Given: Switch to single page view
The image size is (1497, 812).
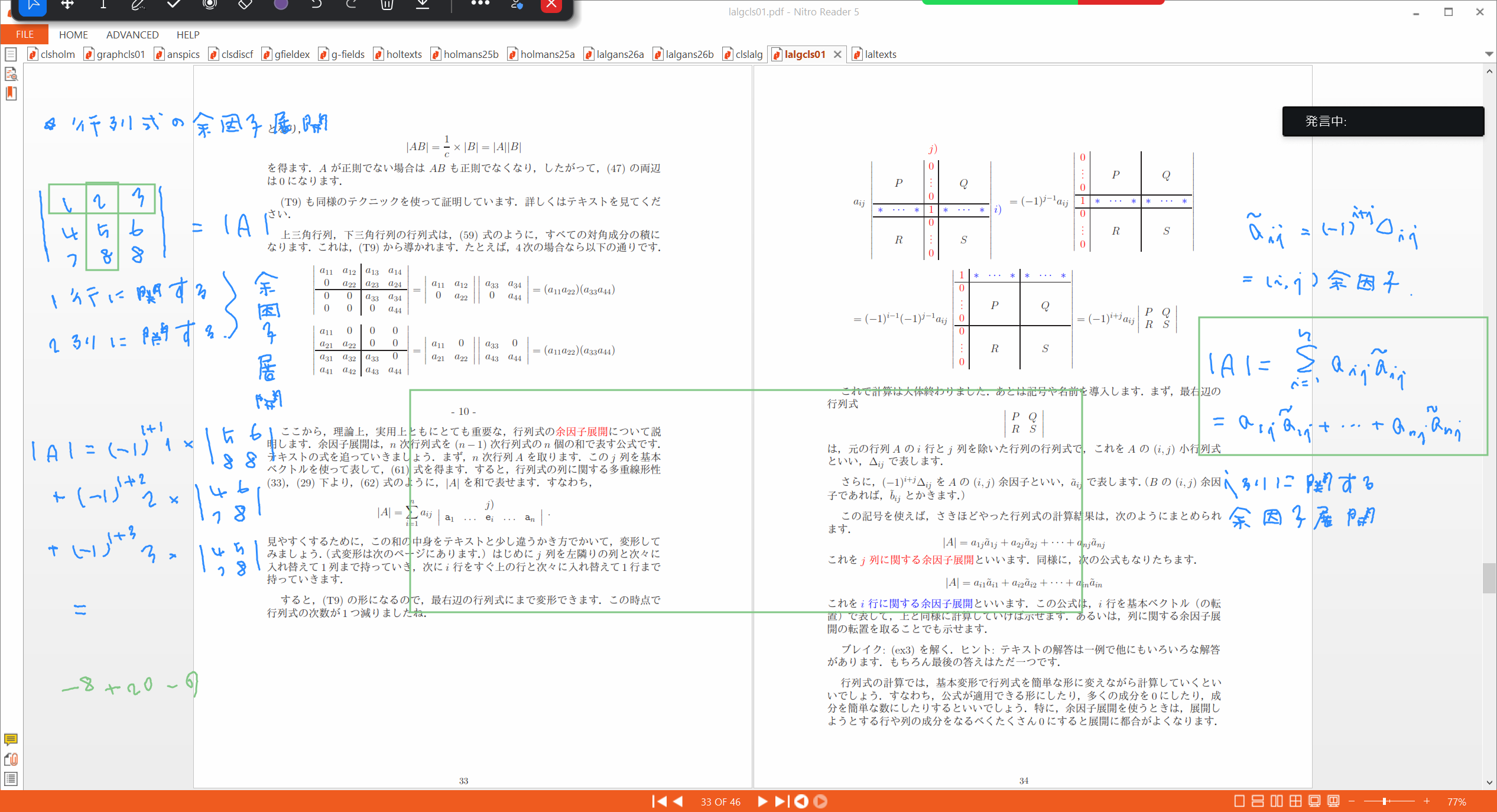Looking at the screenshot, I should click(x=1239, y=801).
